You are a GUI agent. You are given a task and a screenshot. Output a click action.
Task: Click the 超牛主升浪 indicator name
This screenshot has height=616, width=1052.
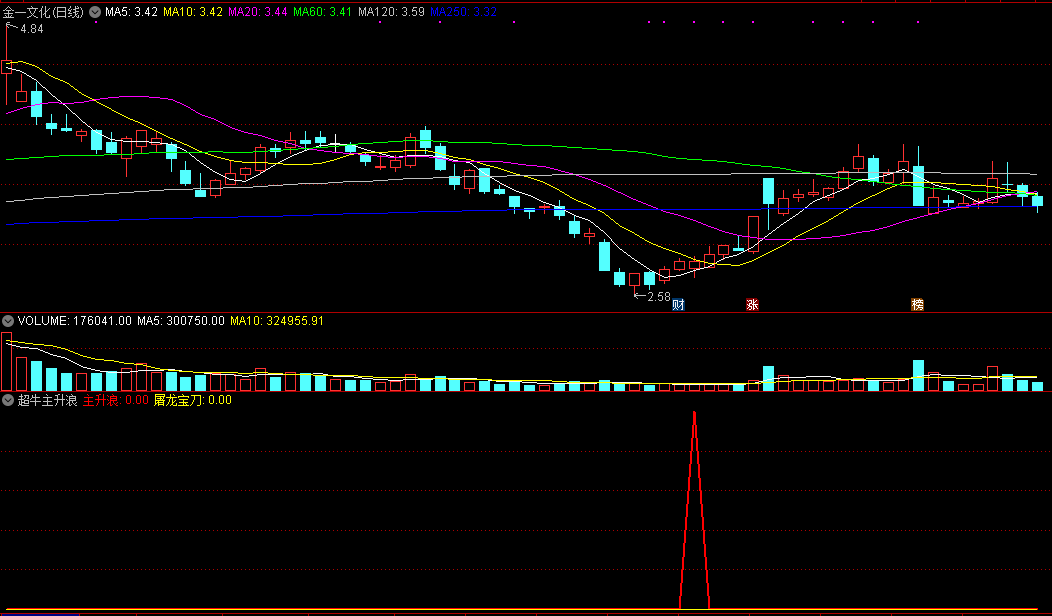coord(47,401)
